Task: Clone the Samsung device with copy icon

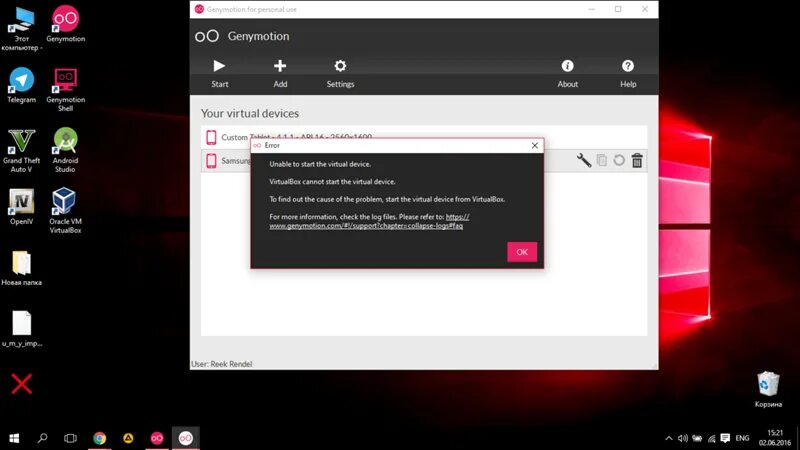Action: point(602,161)
